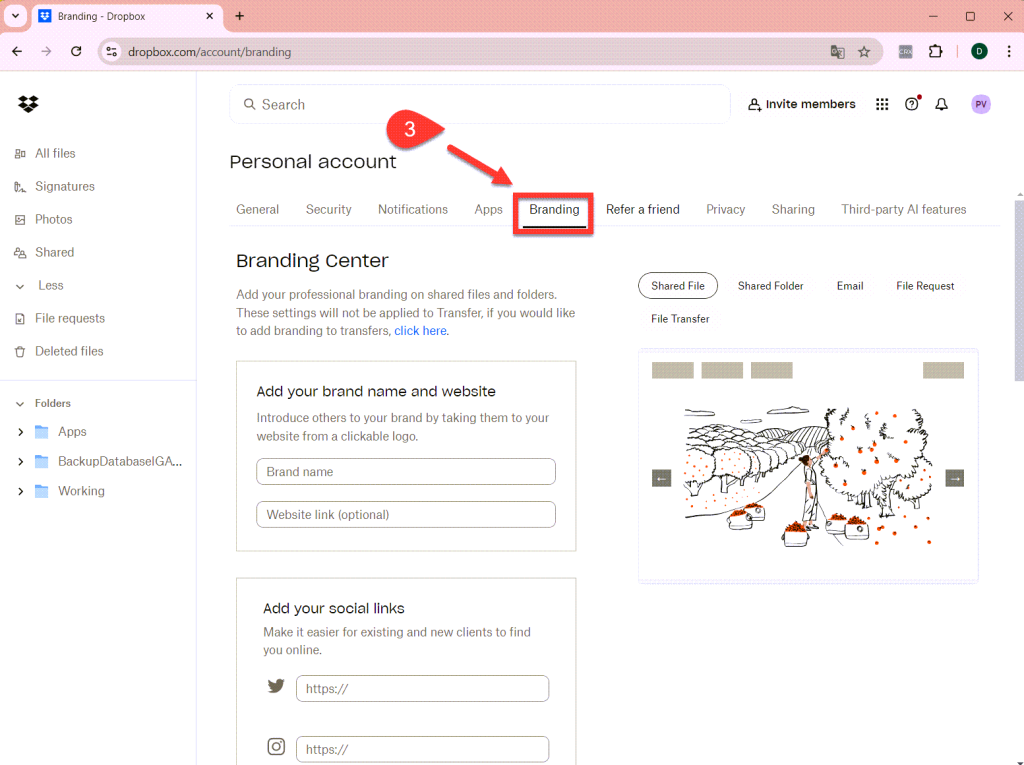Open the PV account avatar menu
This screenshot has height=765, width=1024.
[x=980, y=105]
